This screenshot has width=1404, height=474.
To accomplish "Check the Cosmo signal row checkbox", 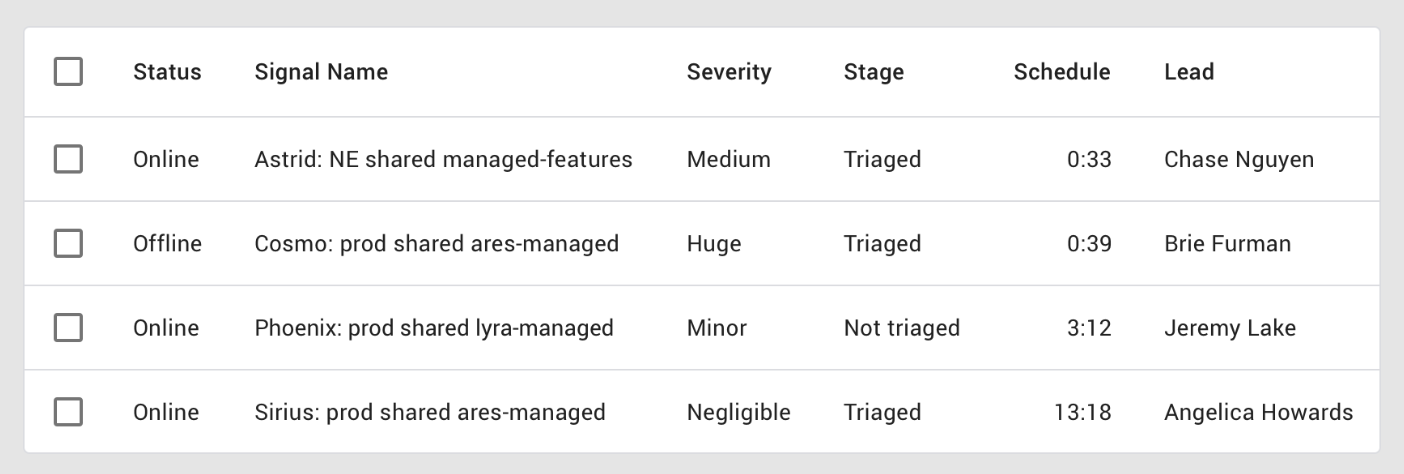I will pos(68,243).
